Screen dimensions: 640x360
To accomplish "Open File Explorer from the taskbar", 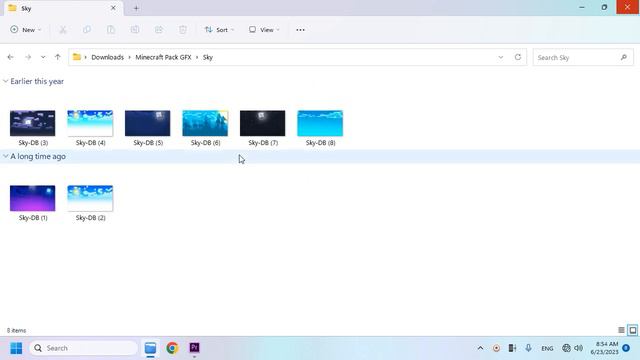I will click(151, 348).
